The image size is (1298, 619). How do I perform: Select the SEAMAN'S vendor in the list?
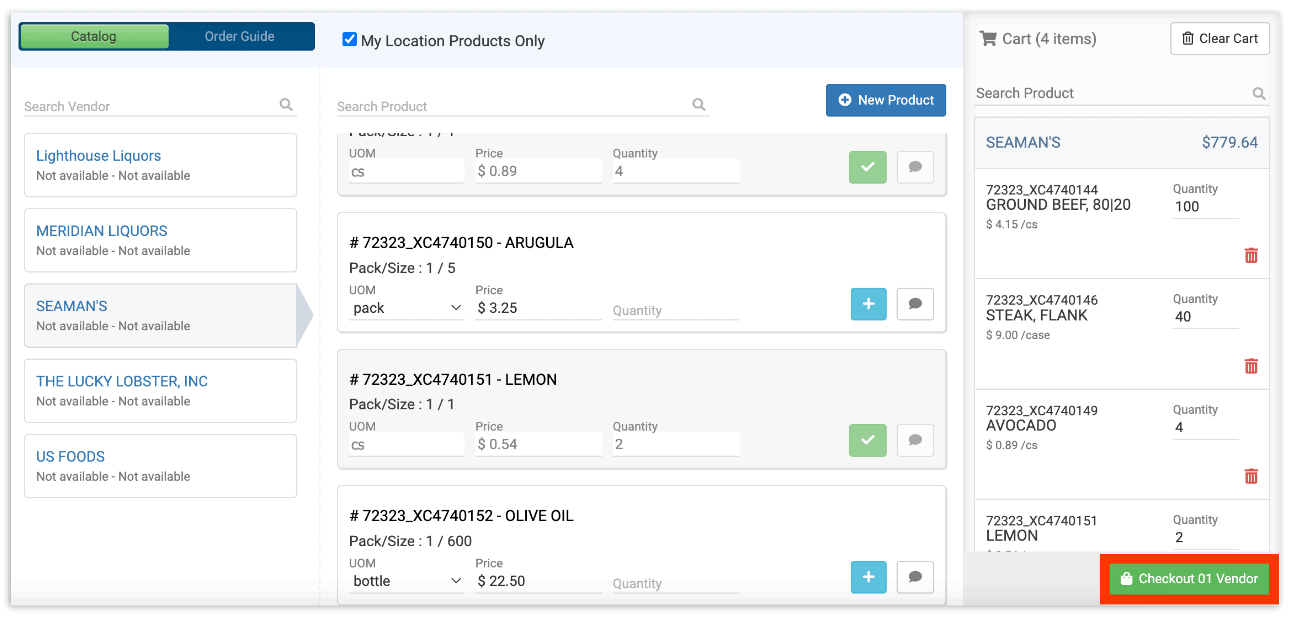(160, 315)
